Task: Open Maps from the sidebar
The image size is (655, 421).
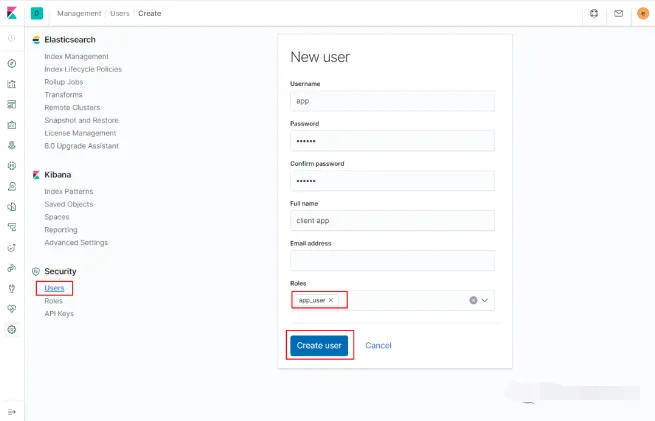Action: coord(12,145)
